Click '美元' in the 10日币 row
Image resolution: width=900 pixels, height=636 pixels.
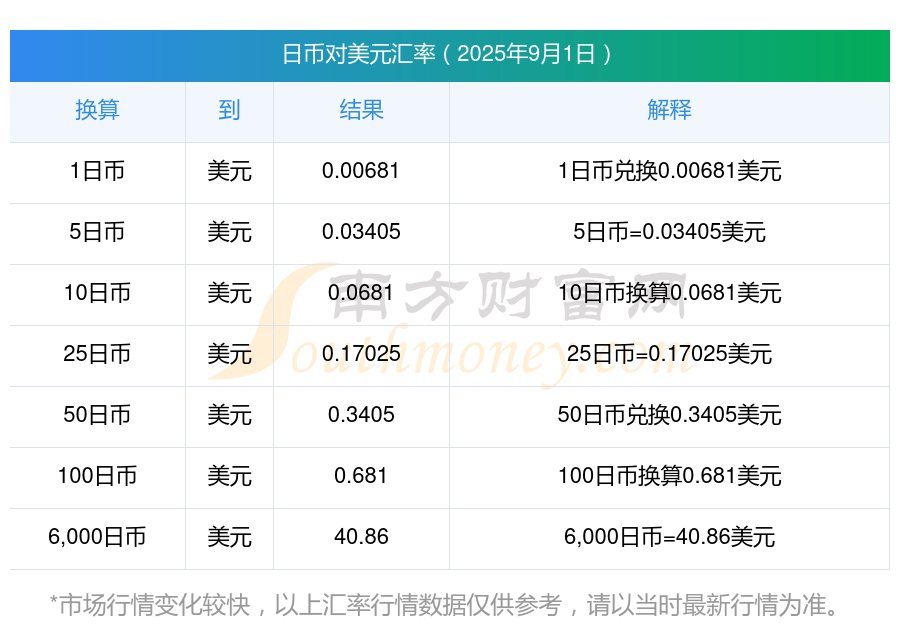click(229, 293)
